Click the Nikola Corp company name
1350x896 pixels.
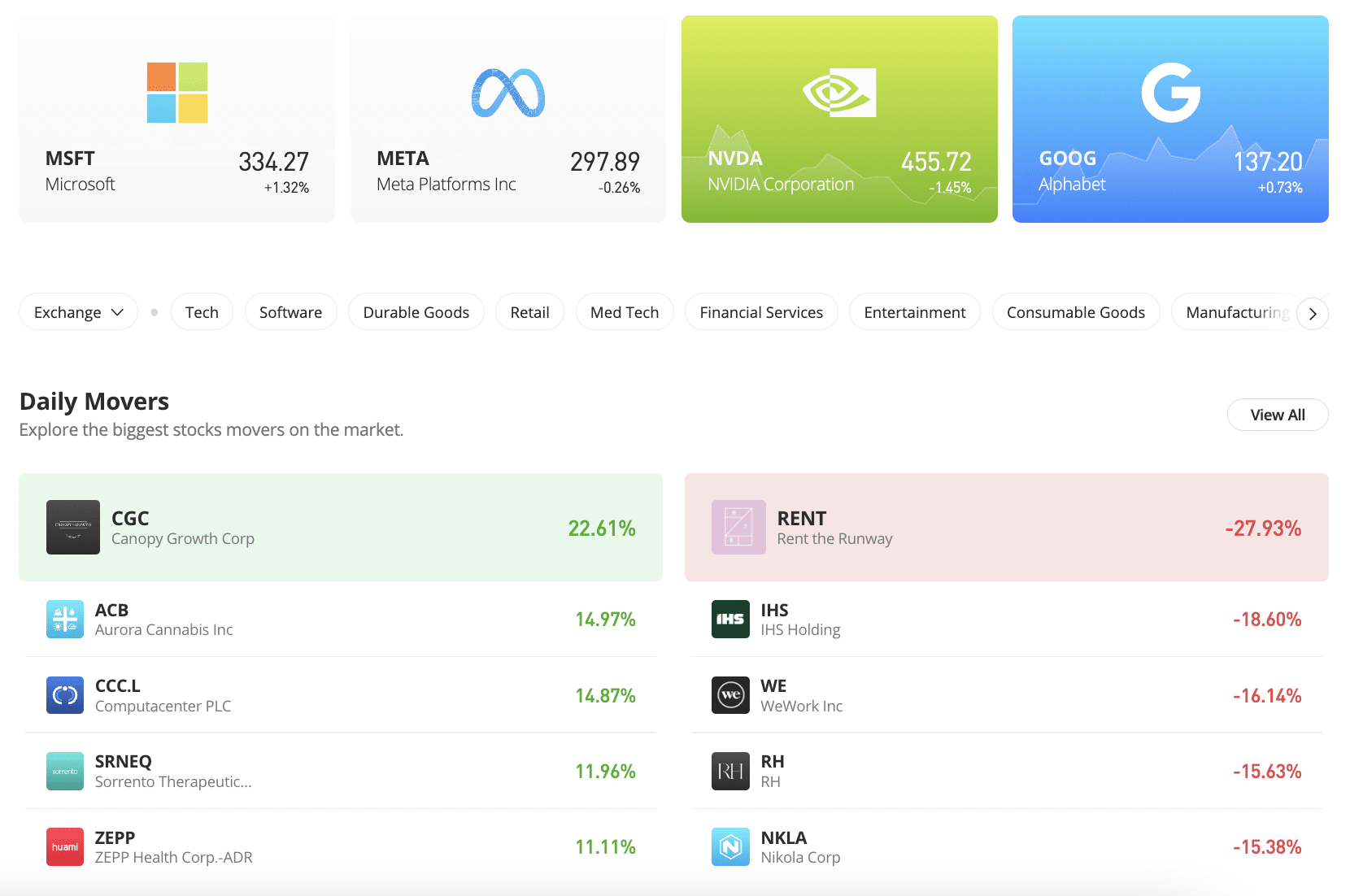click(800, 857)
